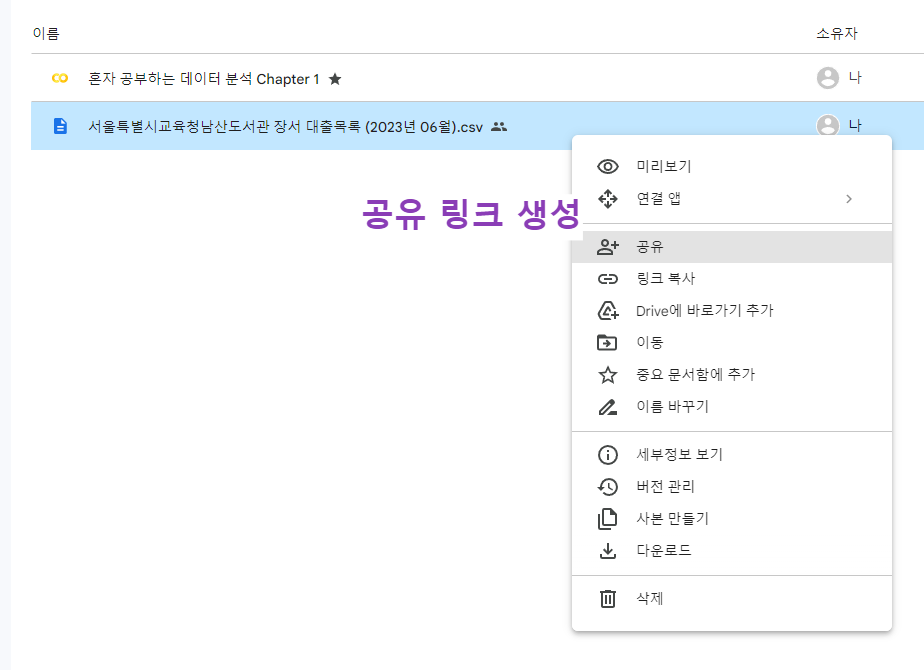Viewport: 924px width, 670px height.
Task: Select Drive에 바로가기 추가 menu entry
Action: tap(732, 311)
